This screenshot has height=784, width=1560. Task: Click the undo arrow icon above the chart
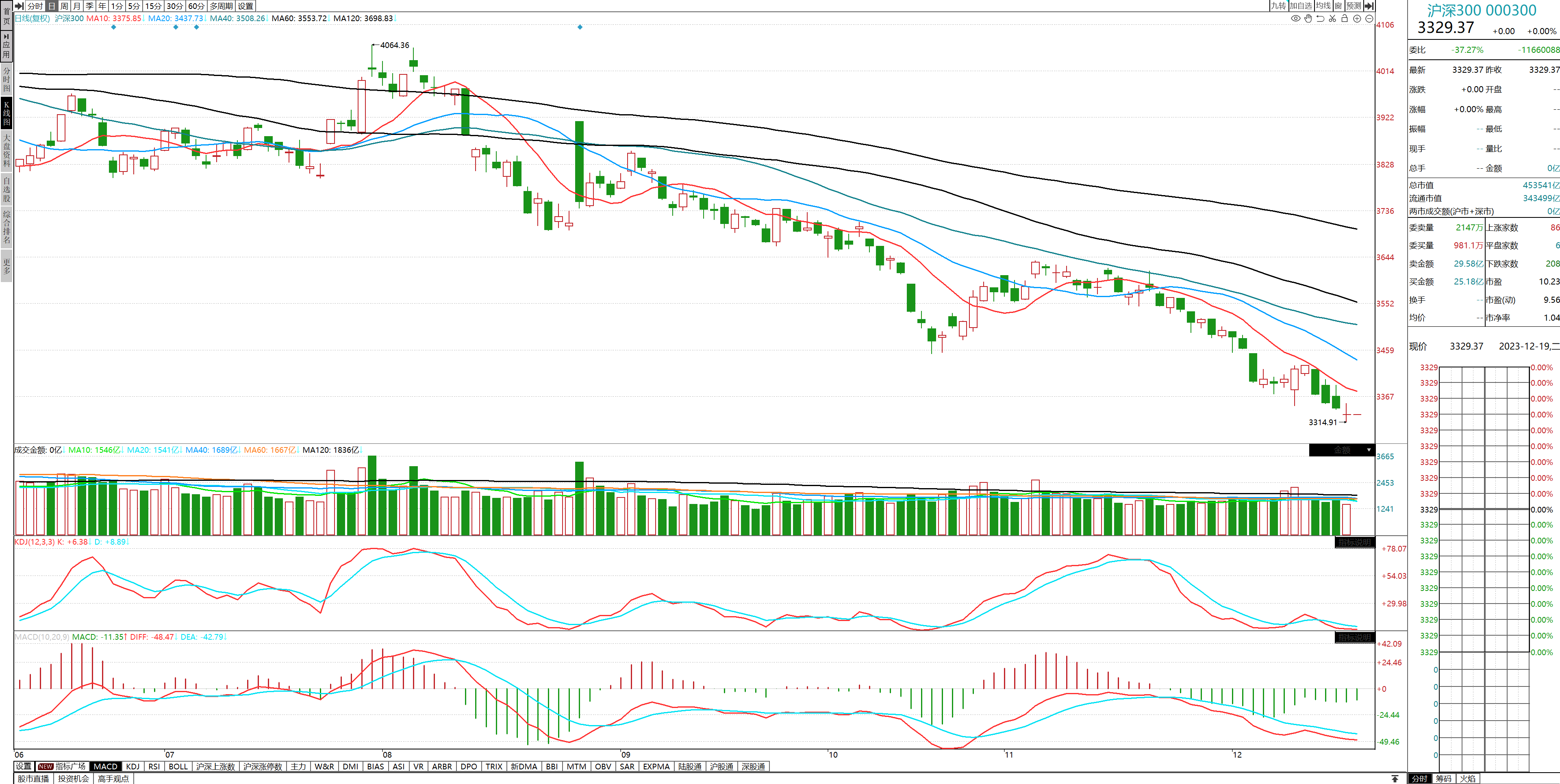click(x=1320, y=19)
